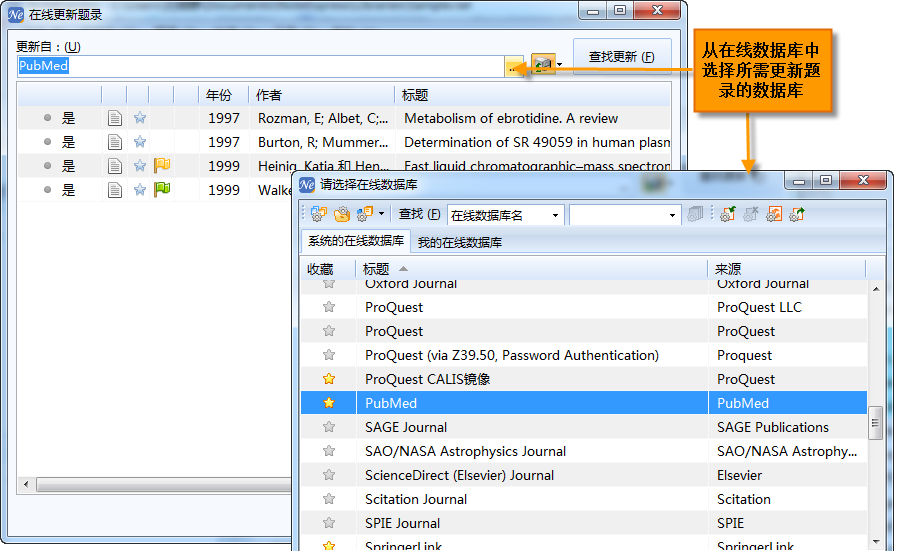
Task: Toggle star on the Walker 1999 row
Action: (x=139, y=189)
